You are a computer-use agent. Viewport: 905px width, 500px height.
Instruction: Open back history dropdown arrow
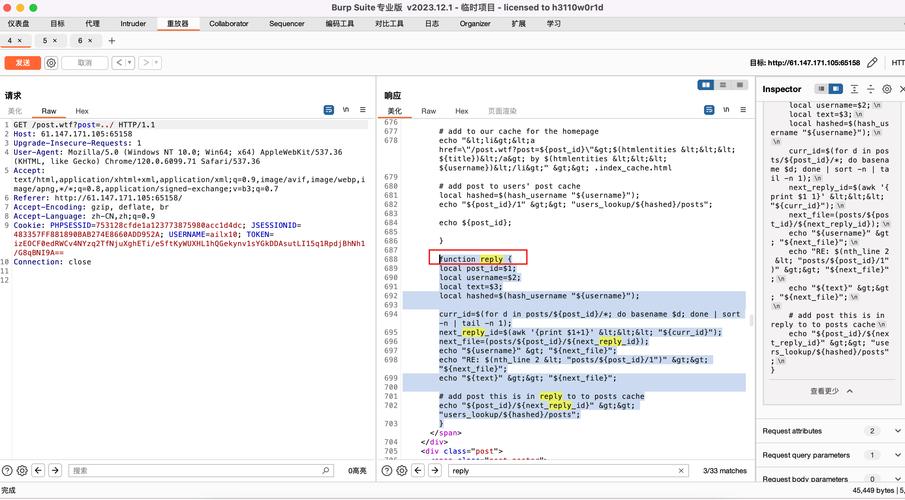(129, 62)
